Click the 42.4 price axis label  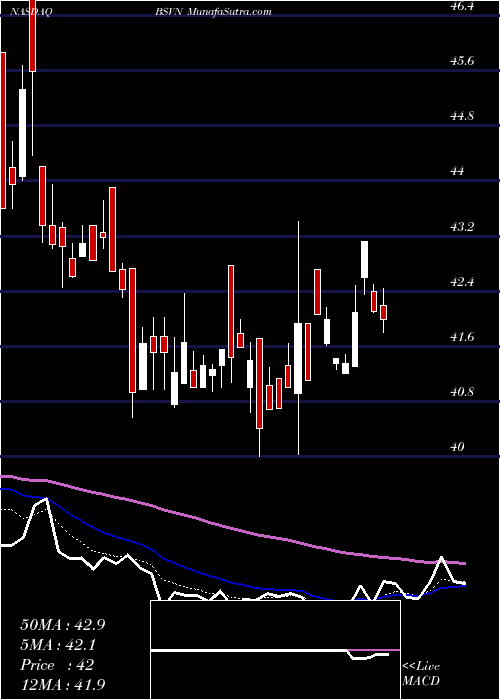click(x=460, y=282)
